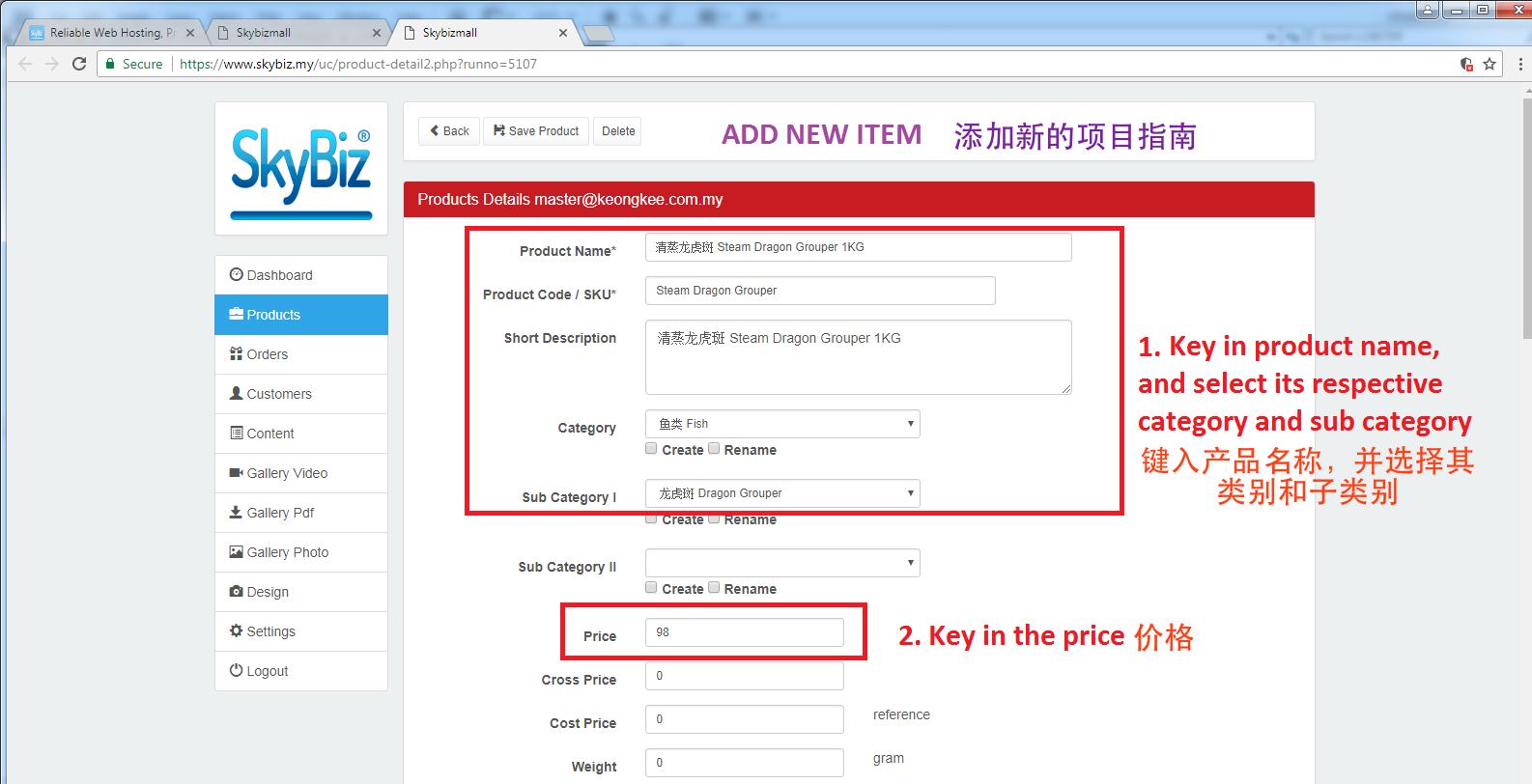Click the Products briefcase icon
This screenshot has height=784, width=1532.
click(x=236, y=314)
